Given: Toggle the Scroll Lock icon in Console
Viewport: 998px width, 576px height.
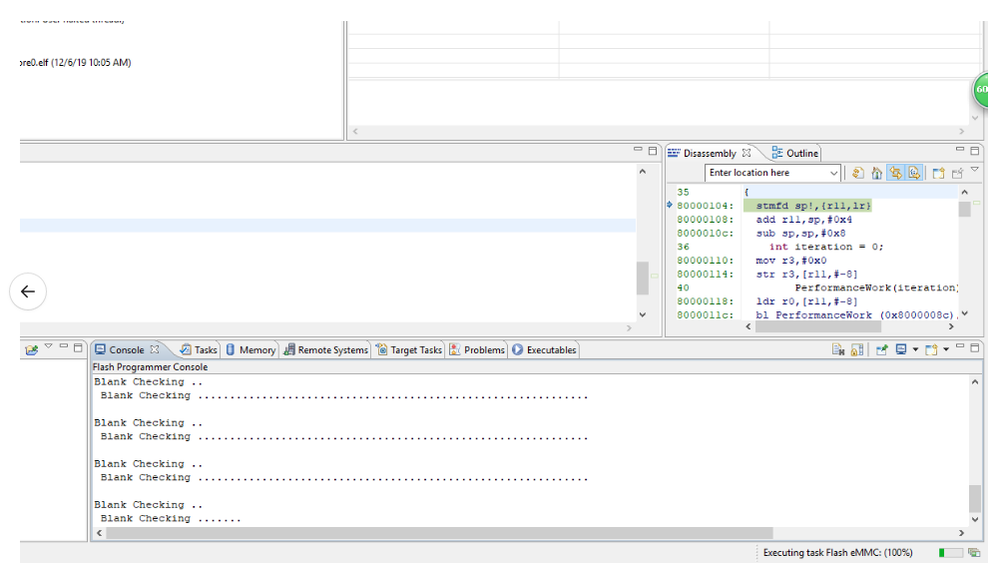Looking at the screenshot, I should (857, 349).
